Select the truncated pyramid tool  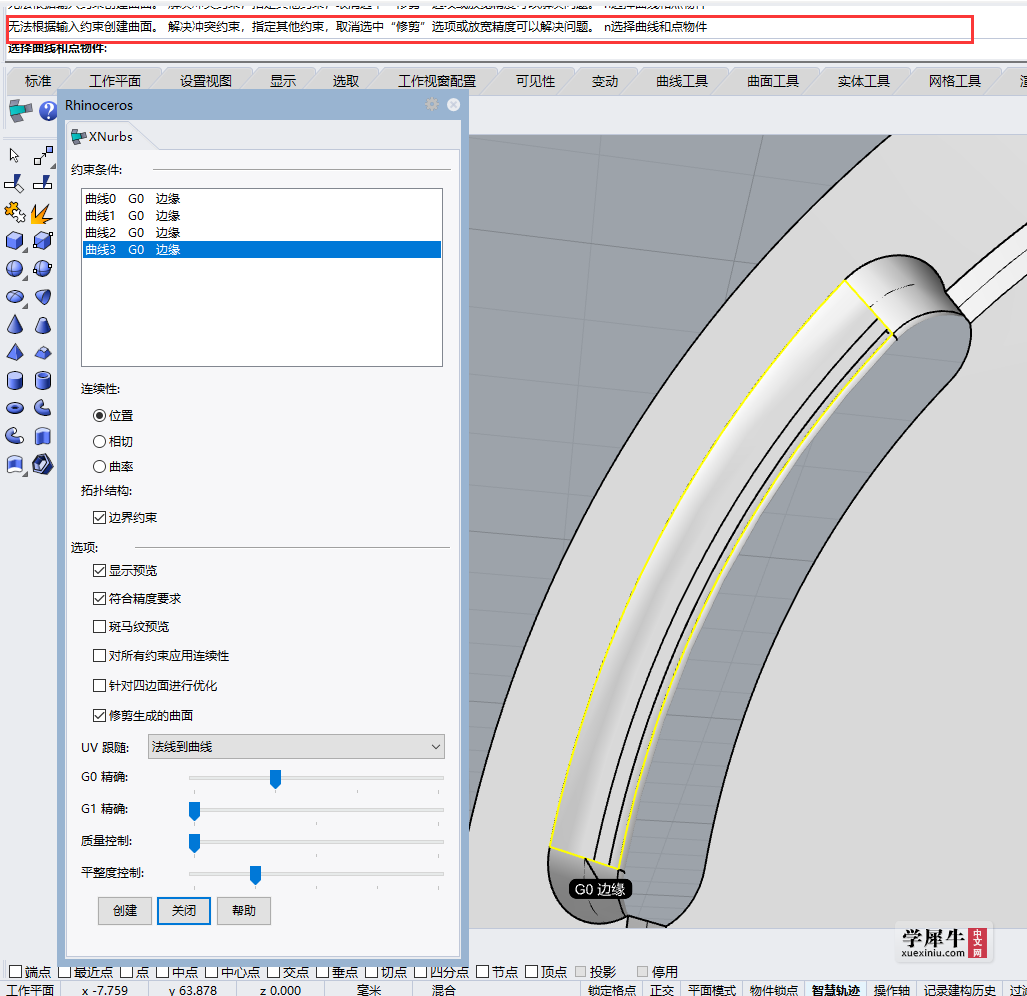[43, 354]
